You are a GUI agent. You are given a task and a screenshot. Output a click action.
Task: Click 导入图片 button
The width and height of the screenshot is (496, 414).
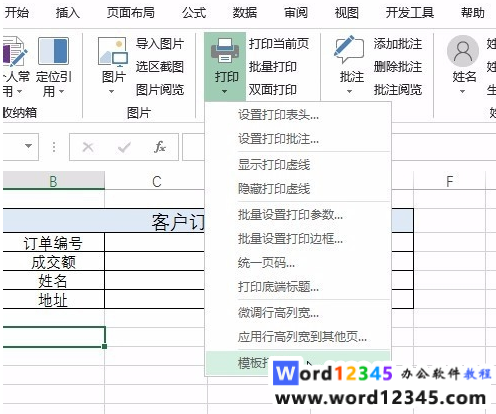point(160,44)
